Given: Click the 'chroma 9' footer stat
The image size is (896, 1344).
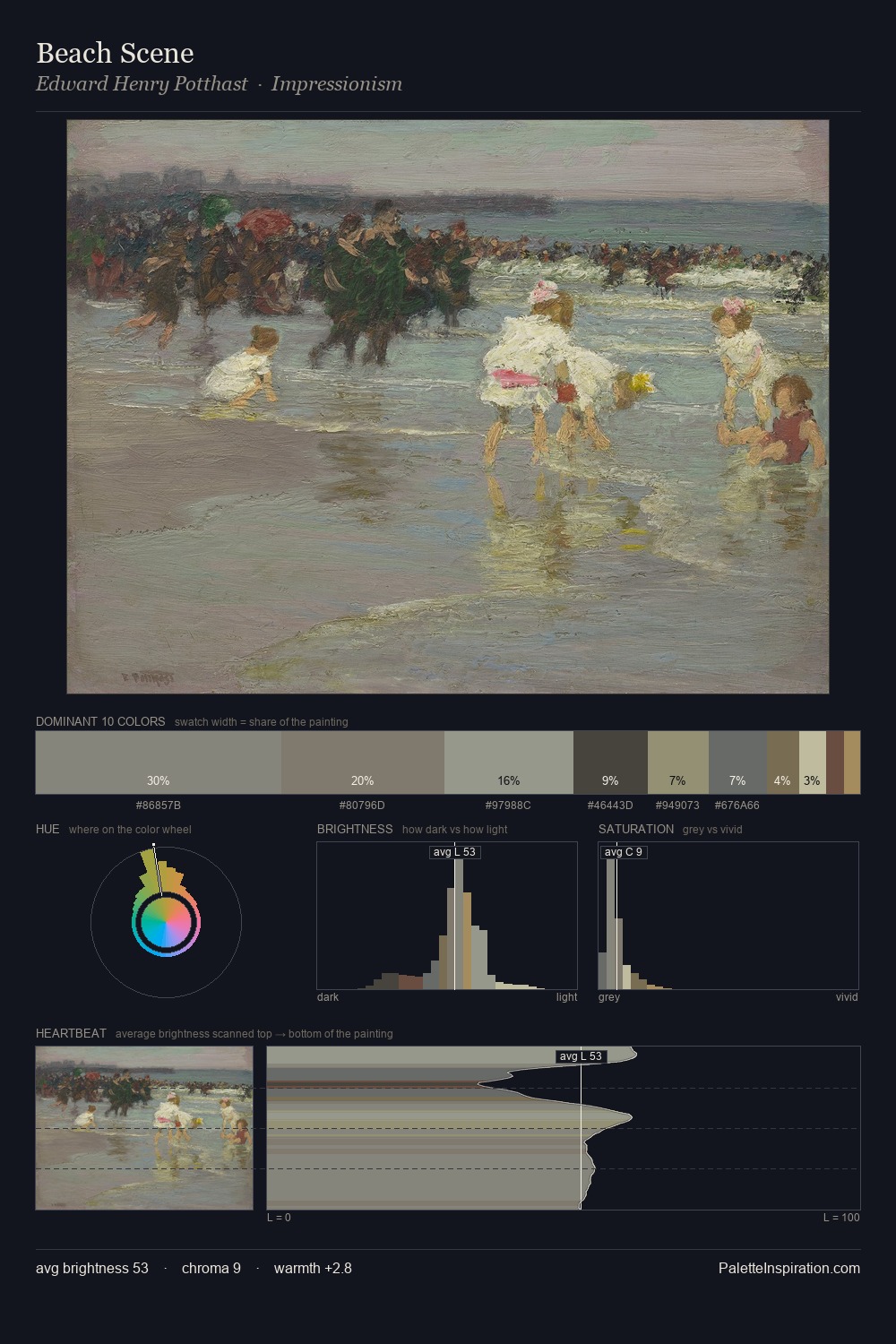Looking at the screenshot, I should pos(211,1268).
